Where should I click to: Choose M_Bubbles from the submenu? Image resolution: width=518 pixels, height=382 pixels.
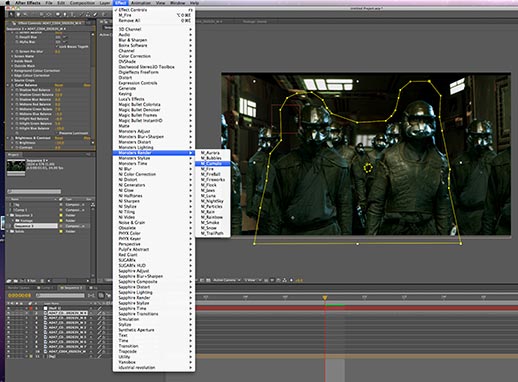(x=213, y=158)
